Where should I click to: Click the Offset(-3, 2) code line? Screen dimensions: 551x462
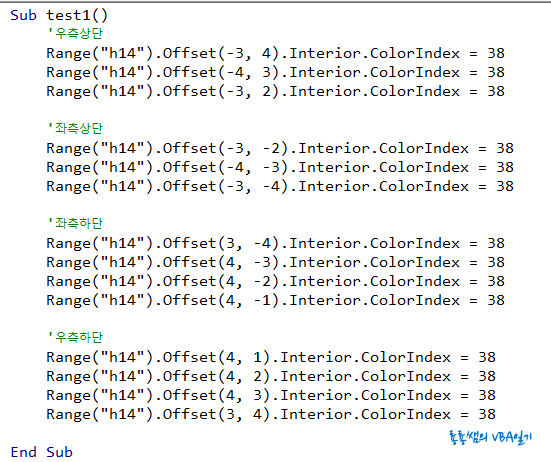tap(276, 91)
